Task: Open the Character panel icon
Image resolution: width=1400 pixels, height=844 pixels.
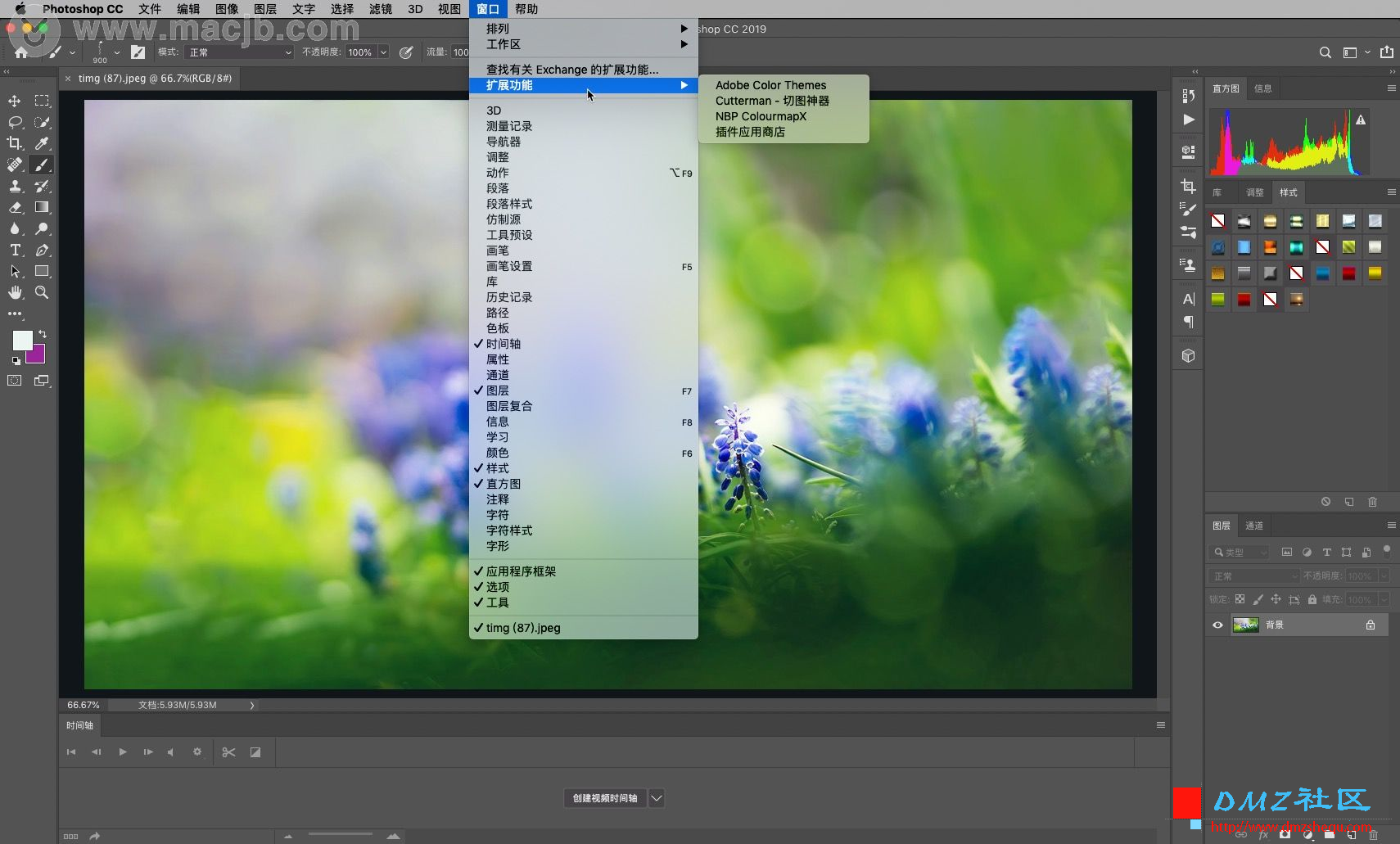Action: (1188, 299)
